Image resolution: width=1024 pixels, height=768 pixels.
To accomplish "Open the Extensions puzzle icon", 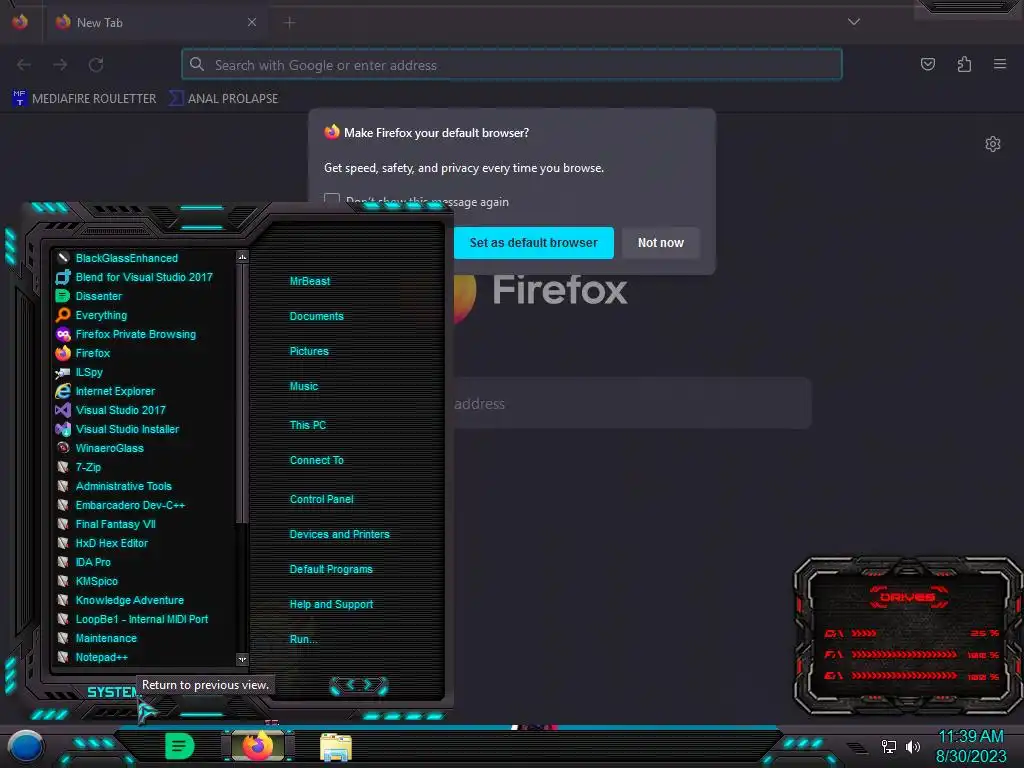I will coord(964,64).
